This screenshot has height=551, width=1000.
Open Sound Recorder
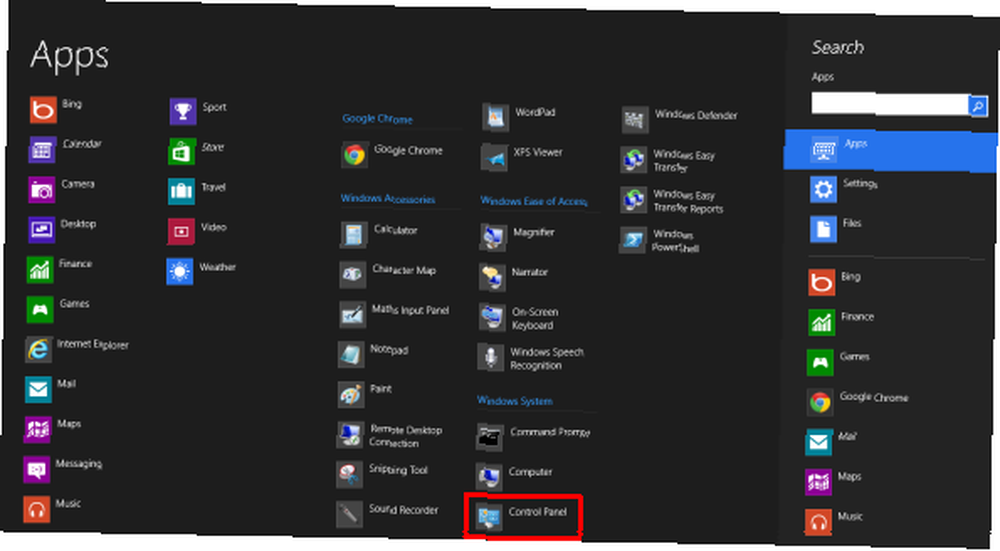click(x=387, y=513)
